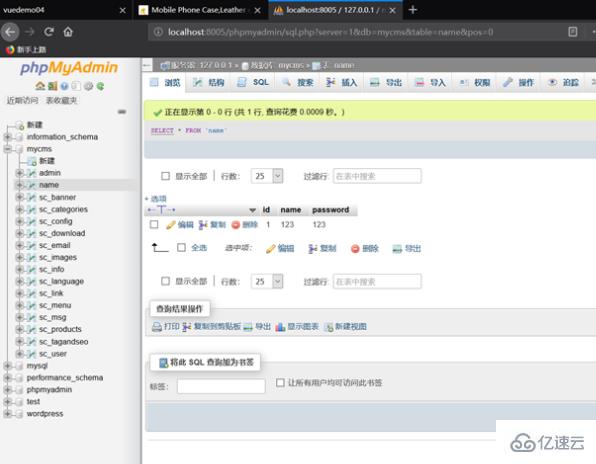Click the copy icon in row id 1
Screen dimensions: 596x464
pyautogui.click(x=203, y=225)
